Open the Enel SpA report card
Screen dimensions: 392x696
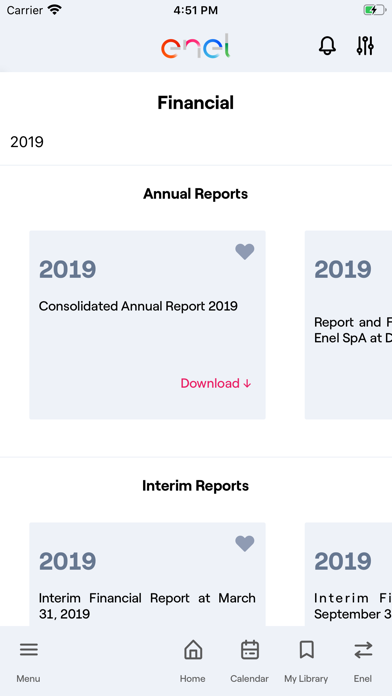click(348, 325)
